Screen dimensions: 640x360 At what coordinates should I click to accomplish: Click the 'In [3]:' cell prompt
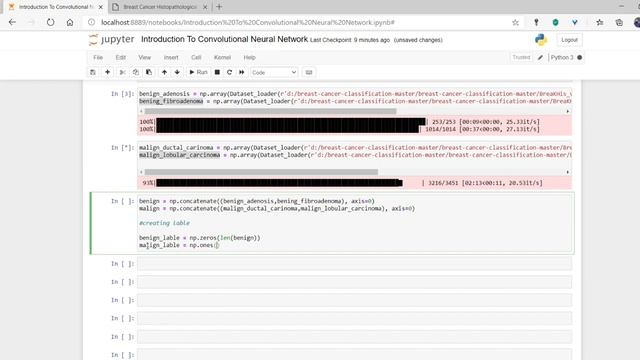[x=122, y=94]
